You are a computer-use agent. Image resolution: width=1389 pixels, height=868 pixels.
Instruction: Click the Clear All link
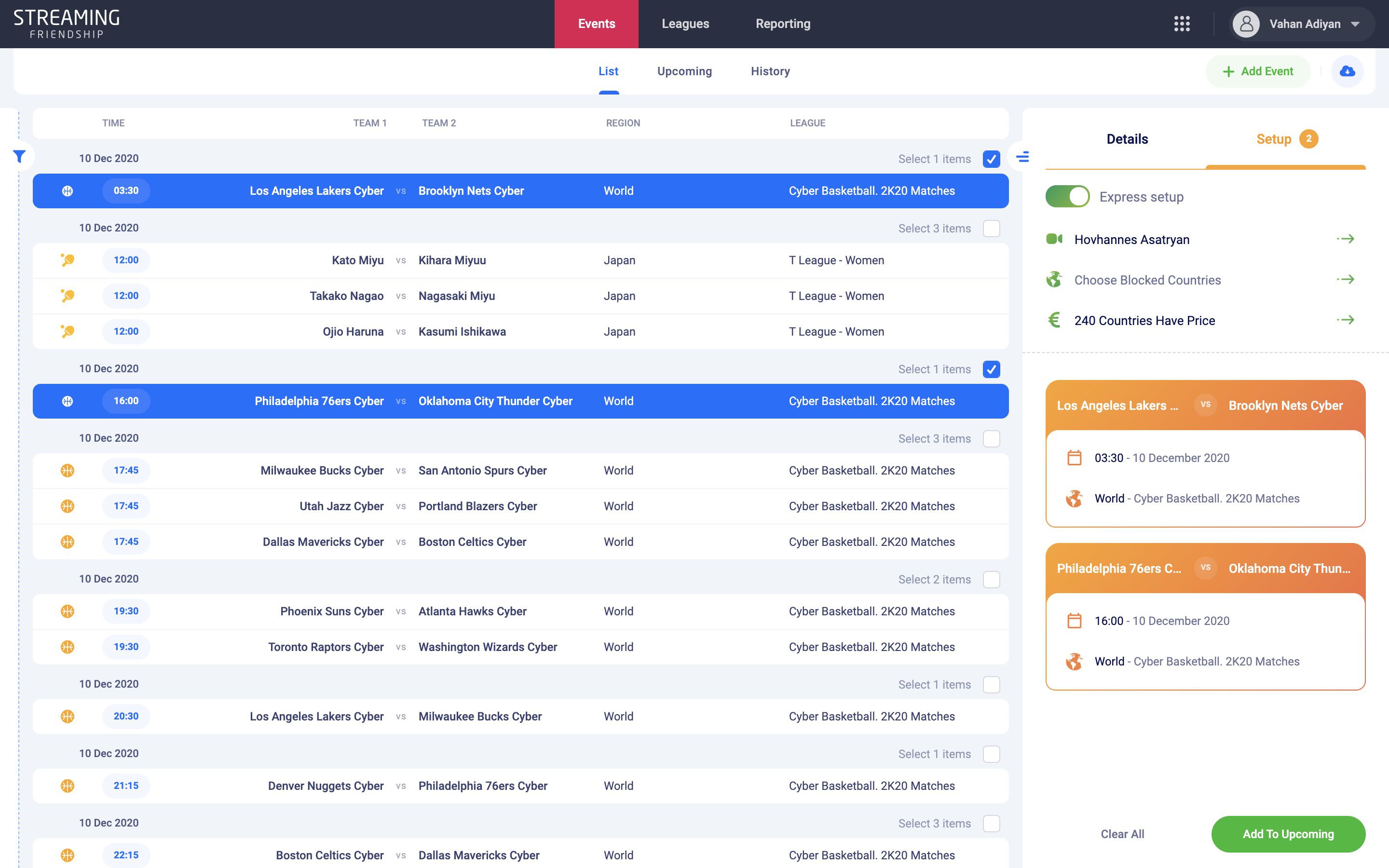(1122, 834)
